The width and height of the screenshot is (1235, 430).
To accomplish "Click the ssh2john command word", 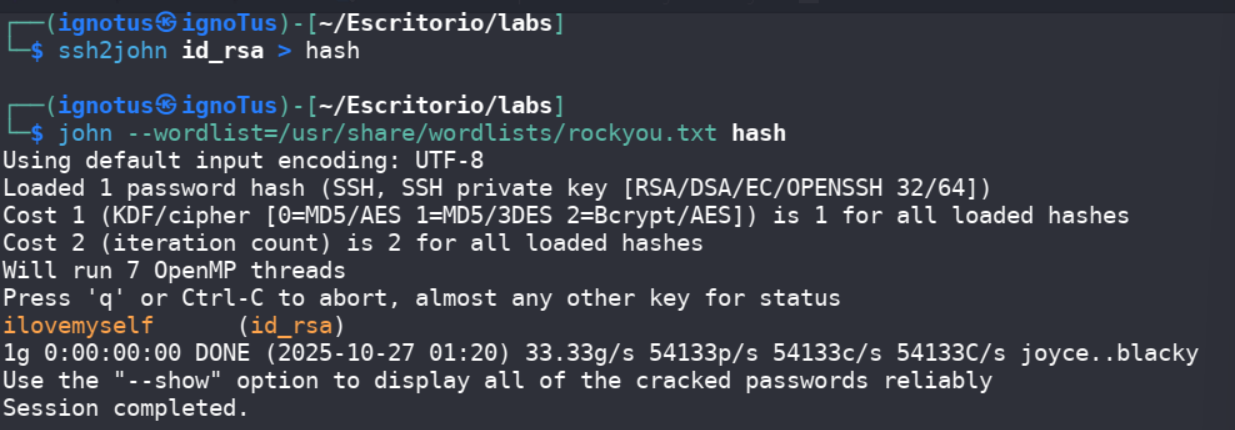I will (112, 50).
